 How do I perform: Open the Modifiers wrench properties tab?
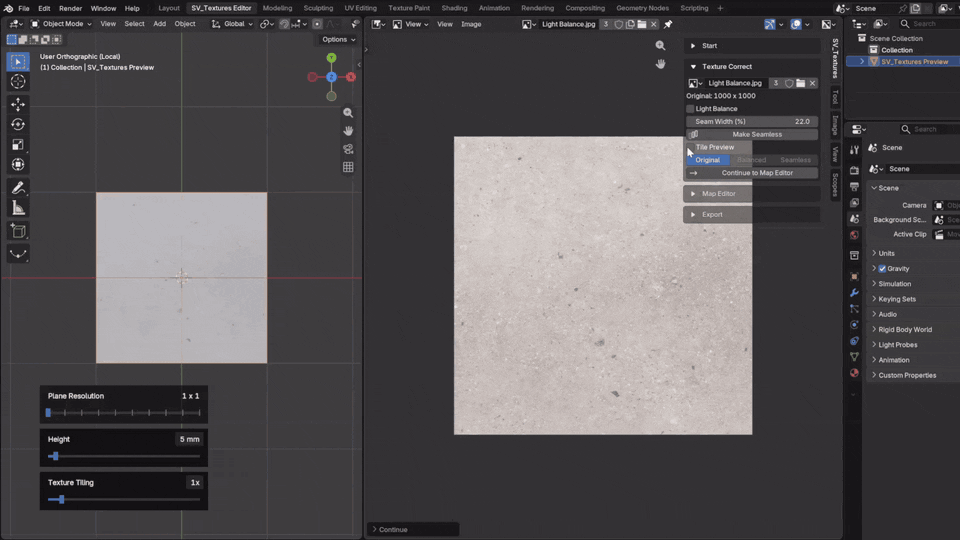854,293
